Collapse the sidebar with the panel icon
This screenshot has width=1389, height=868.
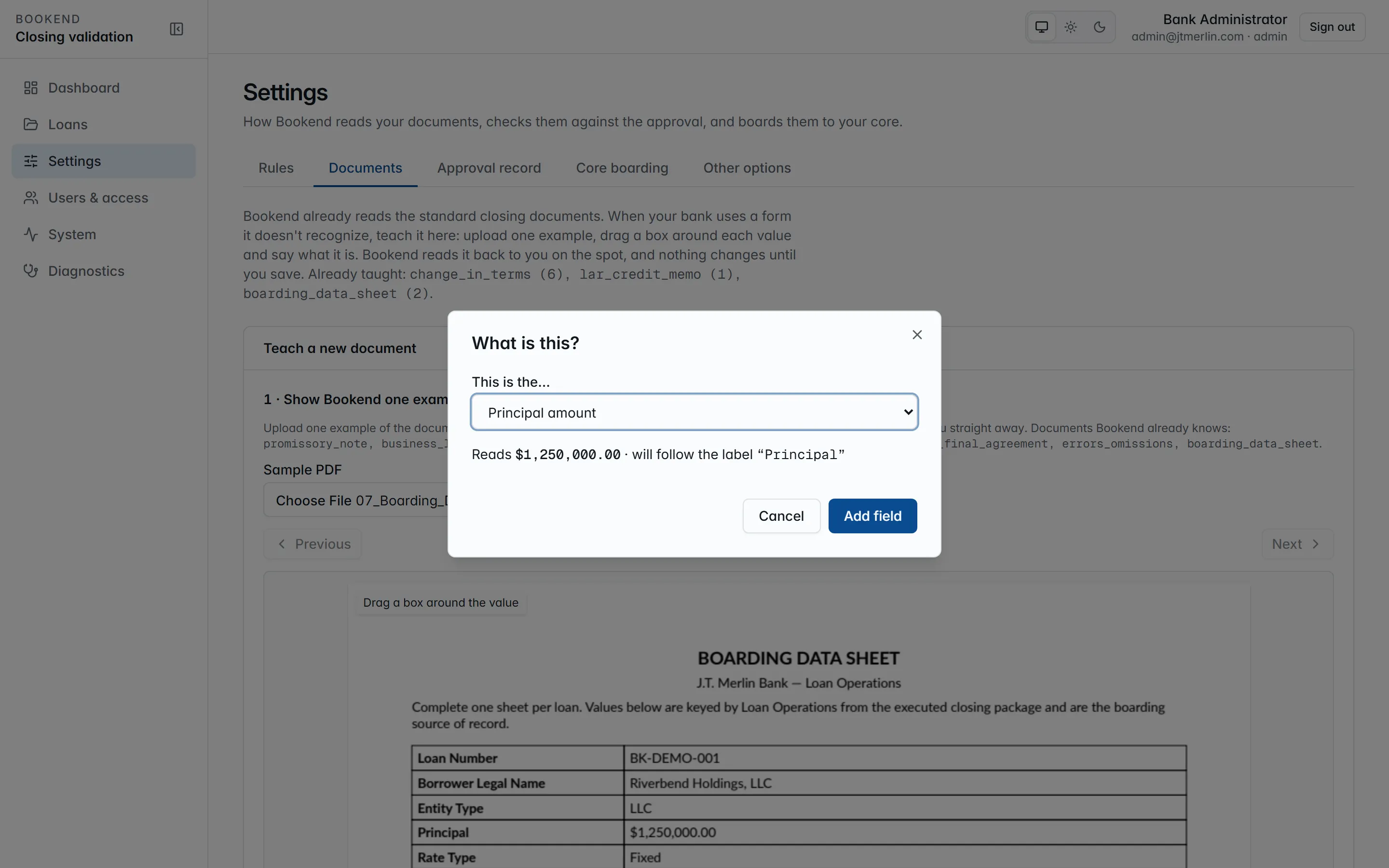tap(176, 29)
